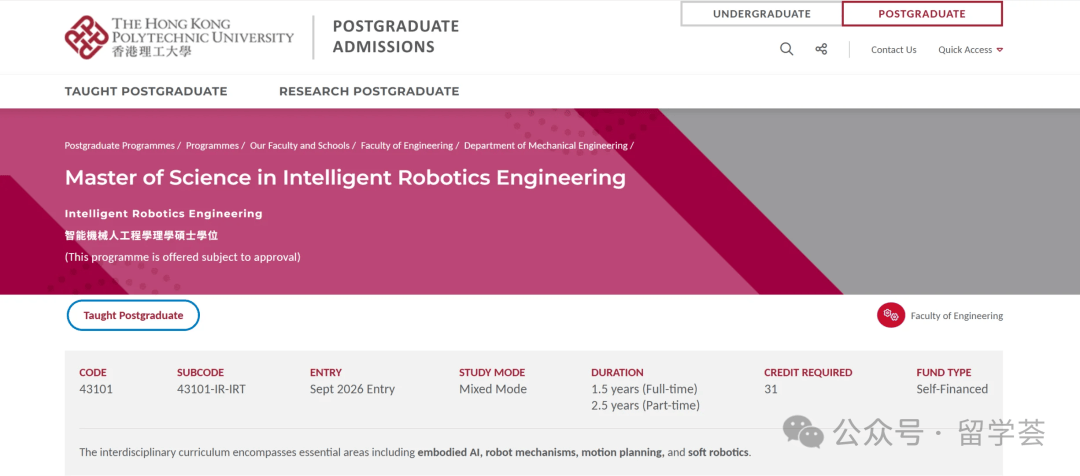This screenshot has width=1080, height=476.
Task: Open Our Faculty and Schools breadcrumb
Action: pyautogui.click(x=300, y=145)
